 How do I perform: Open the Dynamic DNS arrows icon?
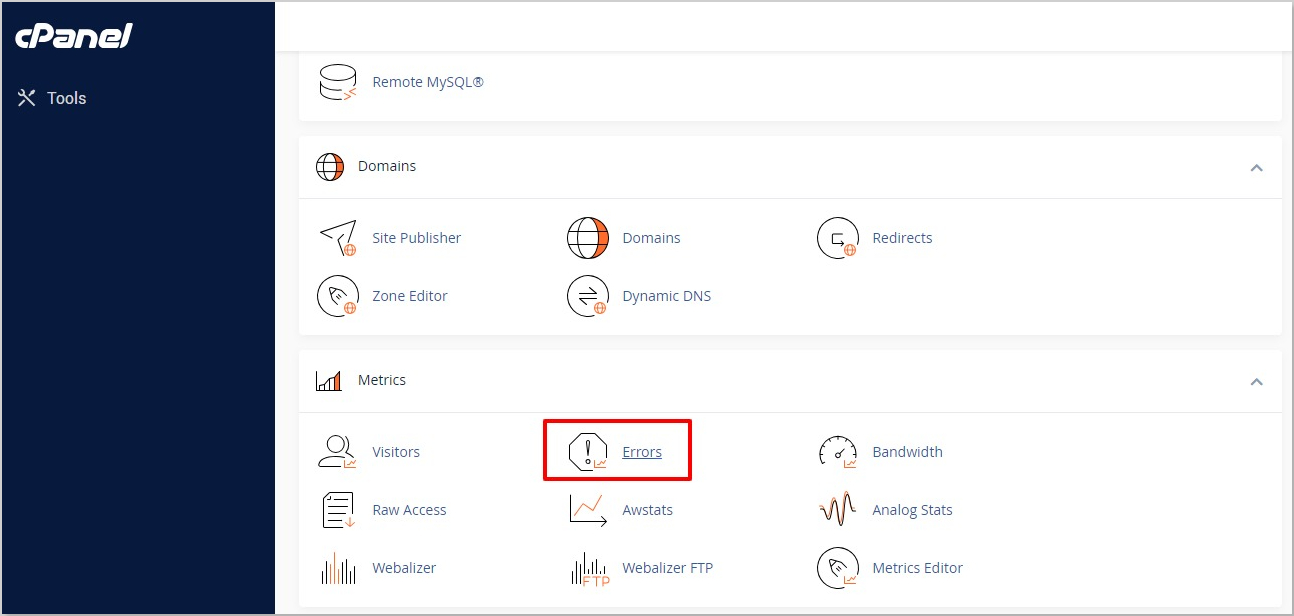coord(588,296)
